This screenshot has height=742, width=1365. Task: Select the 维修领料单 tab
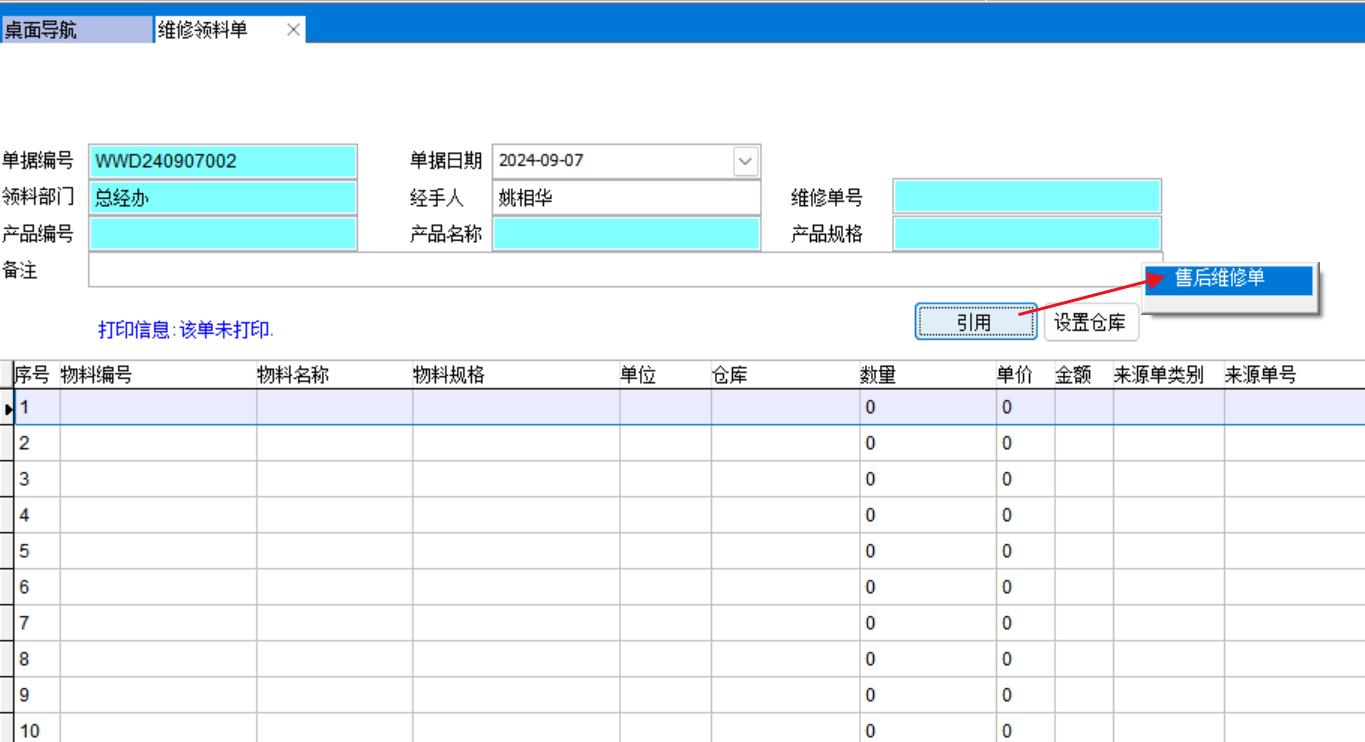click(203, 30)
